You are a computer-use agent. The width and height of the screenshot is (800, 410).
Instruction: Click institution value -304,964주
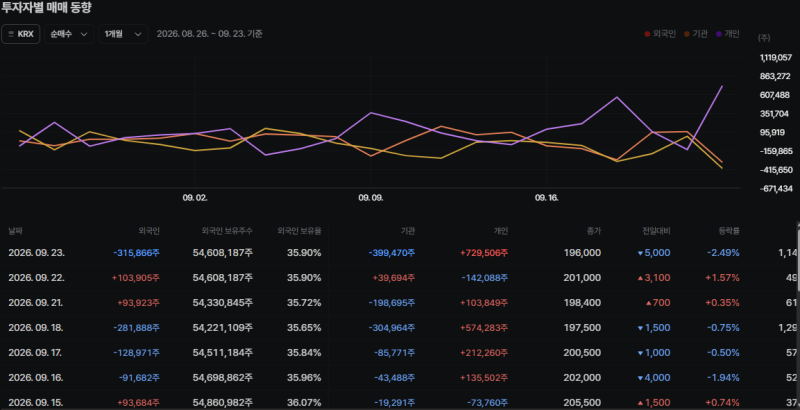point(392,328)
